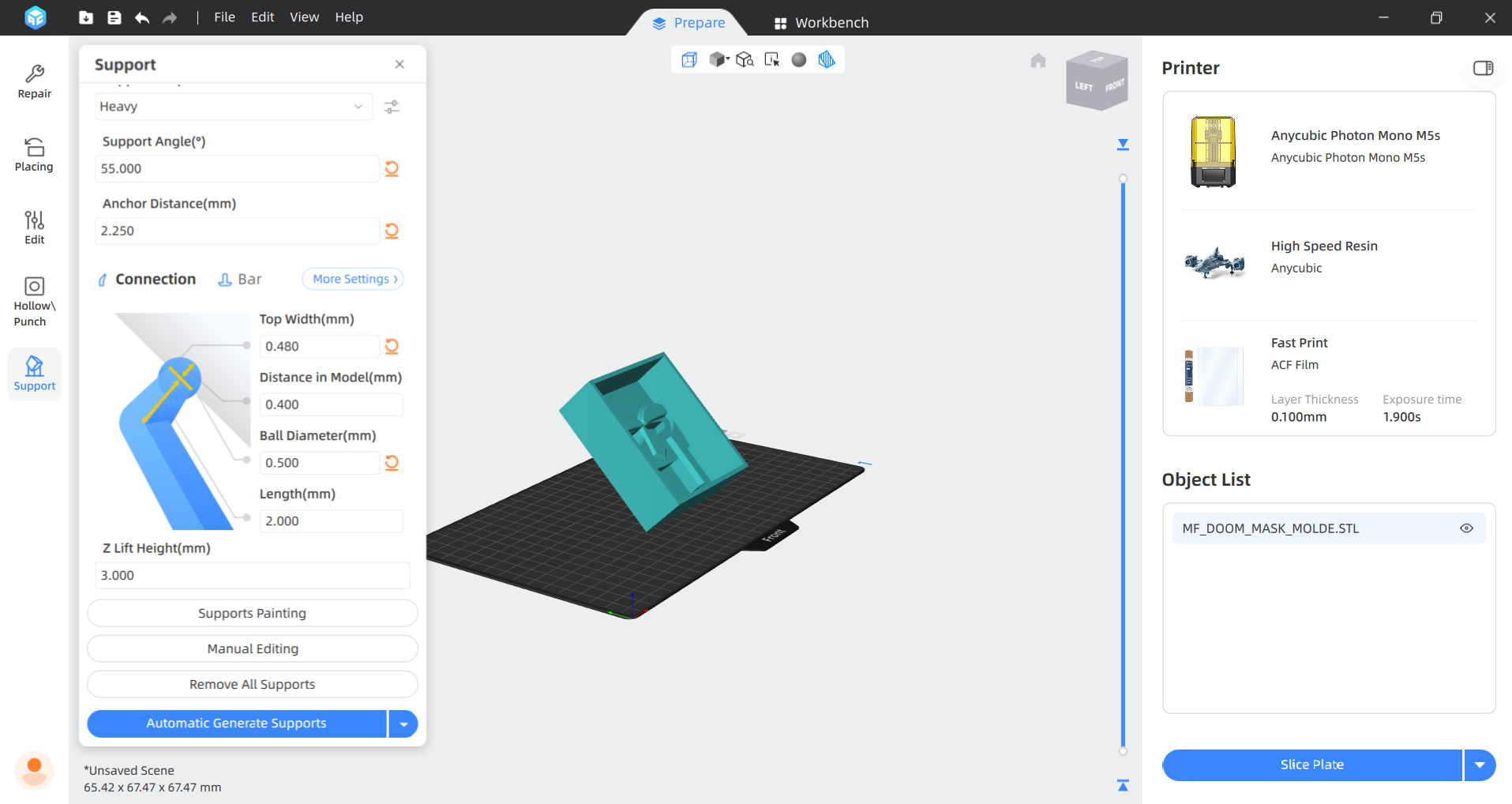Click the info selection cursor icon

tap(772, 59)
